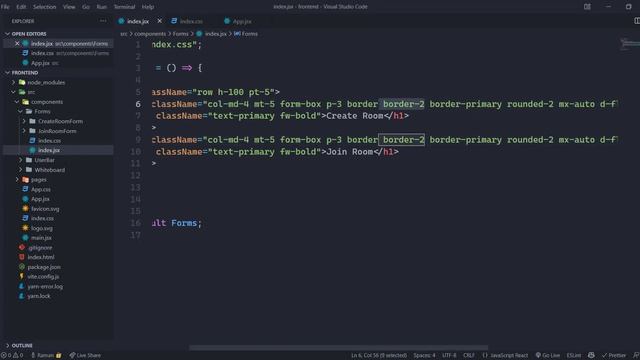Show errors and warnings in status bar
This screenshot has width=640, height=360.
coord(12,356)
